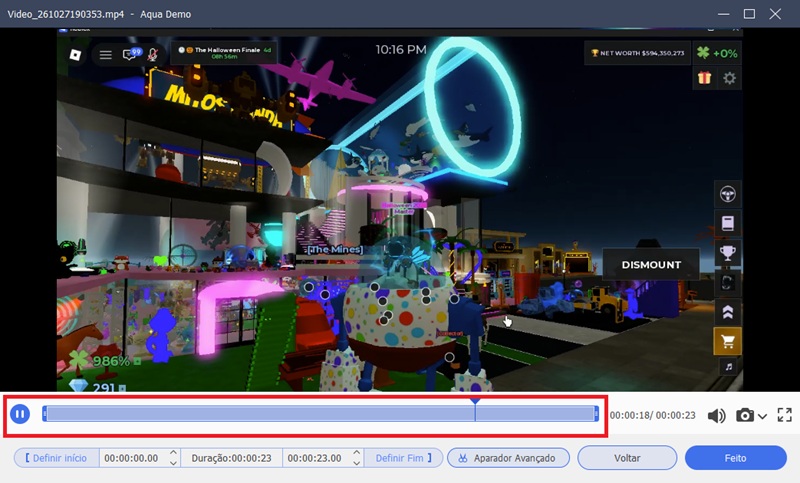
Task: Click the volume speaker icon
Action: click(716, 416)
